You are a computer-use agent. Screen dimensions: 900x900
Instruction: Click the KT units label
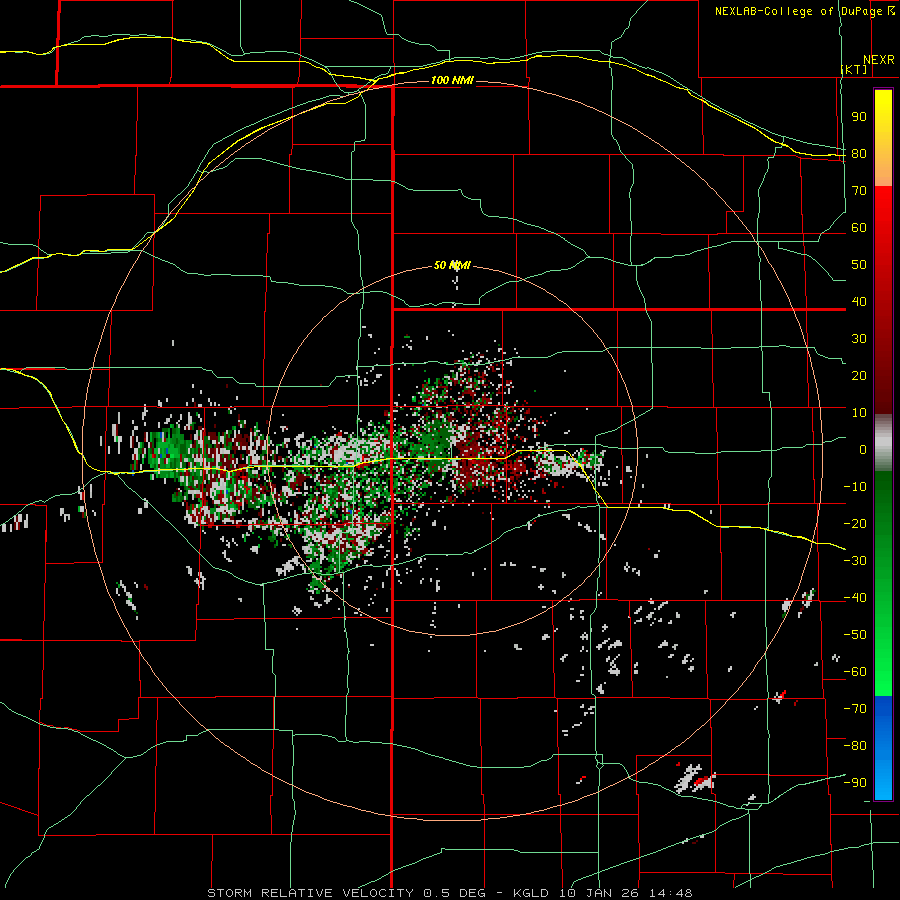click(855, 69)
